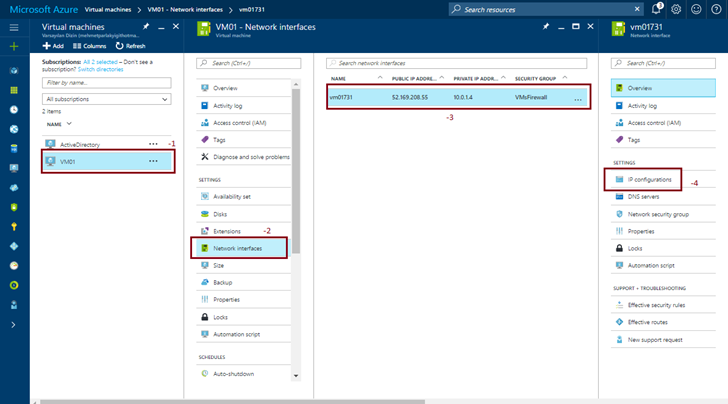This screenshot has width=728, height=404.
Task: Select Network interfaces in VM01 menu
Action: pos(240,248)
